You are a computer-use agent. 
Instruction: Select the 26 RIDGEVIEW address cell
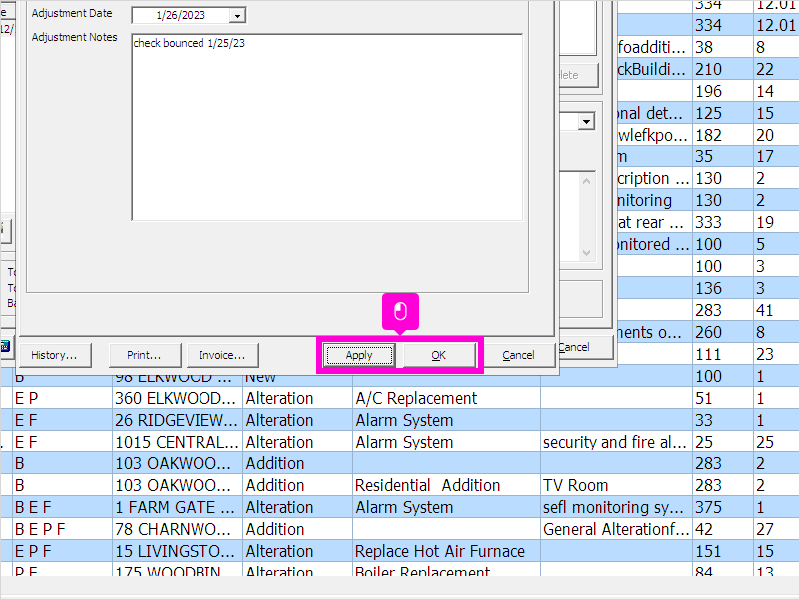point(177,420)
